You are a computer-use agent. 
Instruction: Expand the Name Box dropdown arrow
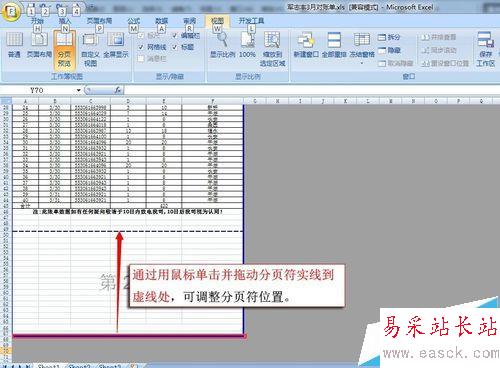79,90
